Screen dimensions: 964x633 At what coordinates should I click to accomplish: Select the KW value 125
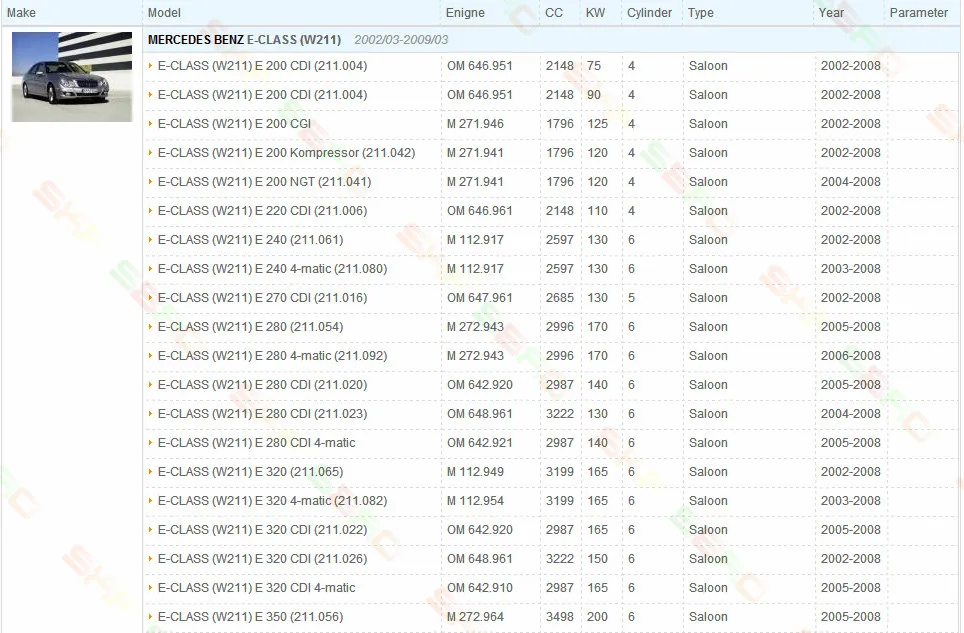click(597, 124)
